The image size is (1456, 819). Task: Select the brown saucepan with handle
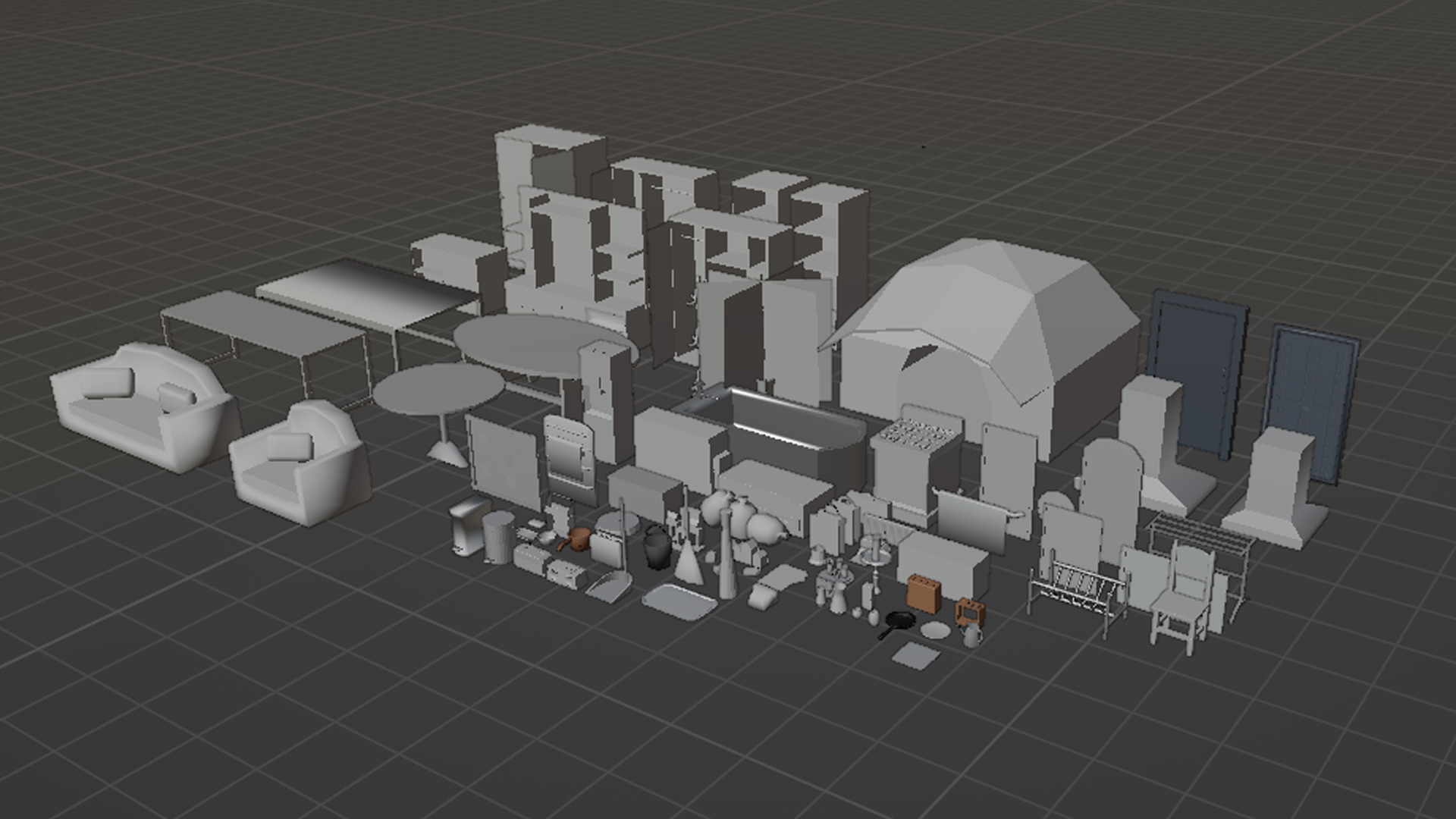pos(579,541)
